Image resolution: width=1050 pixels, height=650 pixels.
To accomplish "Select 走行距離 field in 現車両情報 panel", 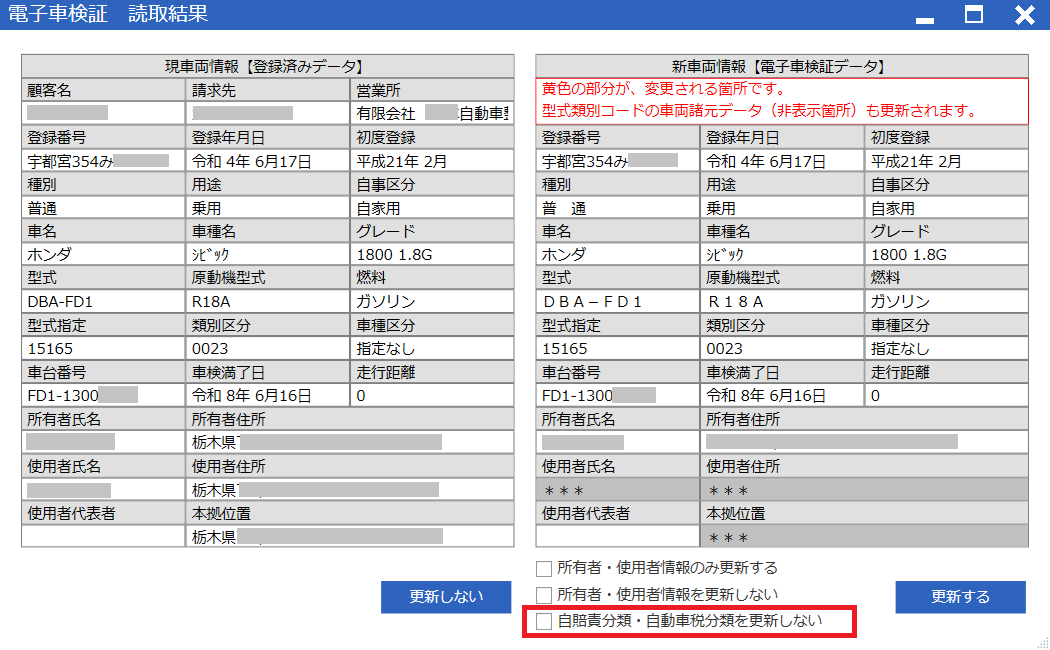I will tap(432, 395).
